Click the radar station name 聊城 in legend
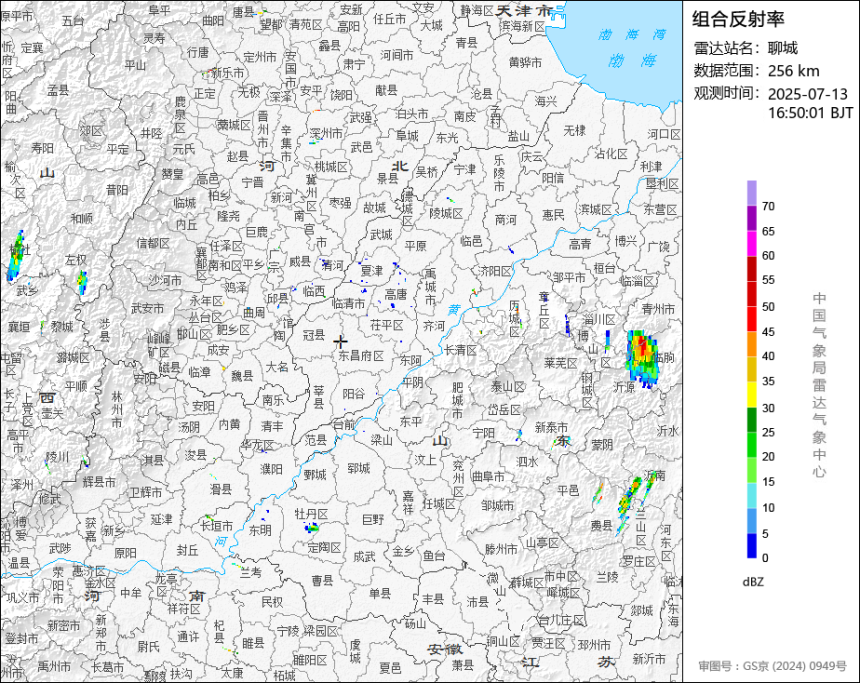Image resolution: width=860 pixels, height=683 pixels. point(783,48)
